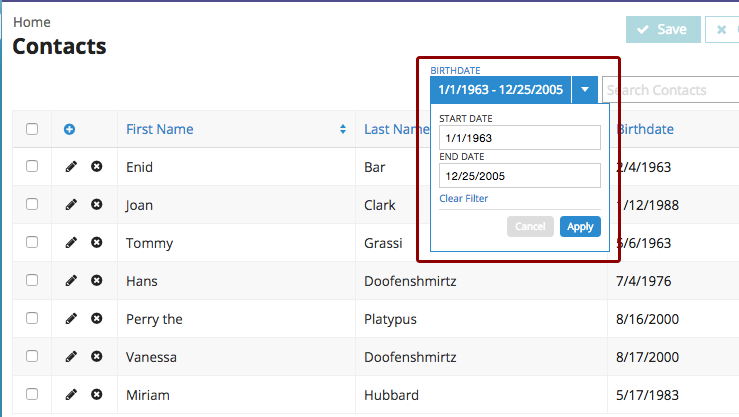Sort by First Name sort arrows
The height and width of the screenshot is (417, 739).
(x=343, y=129)
